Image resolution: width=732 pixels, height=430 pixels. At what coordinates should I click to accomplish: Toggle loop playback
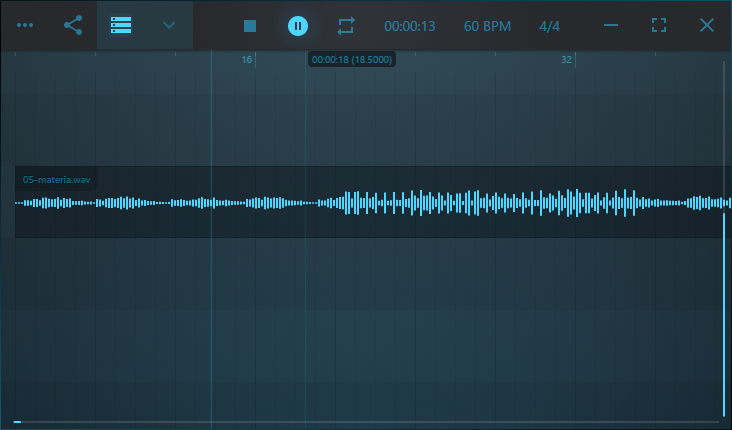tap(346, 26)
